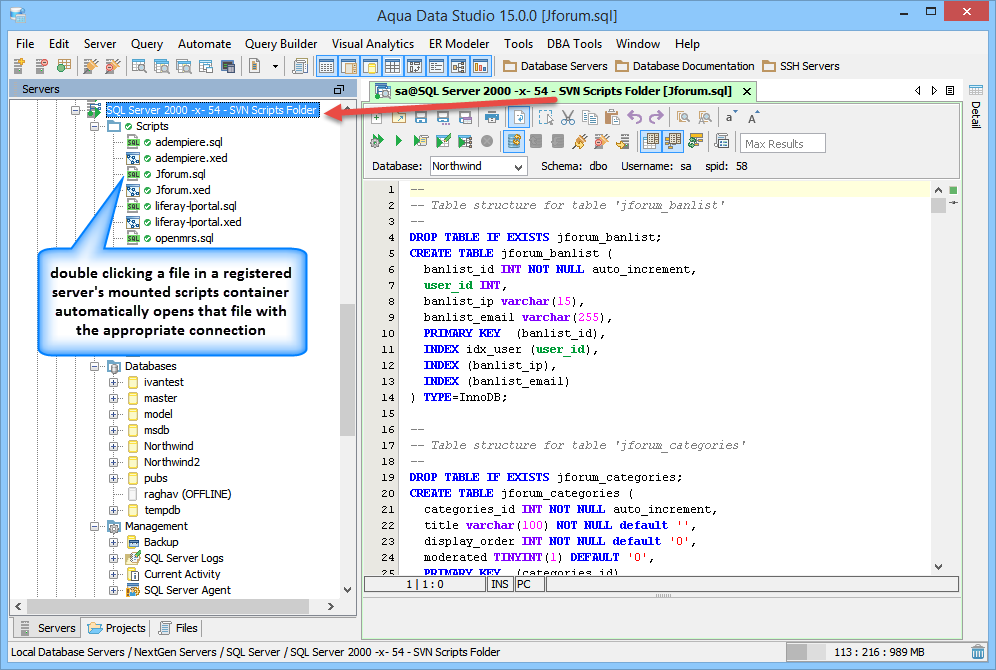This screenshot has height=670, width=996.
Task: Expand the Northwind2 database node
Action: (x=113, y=462)
